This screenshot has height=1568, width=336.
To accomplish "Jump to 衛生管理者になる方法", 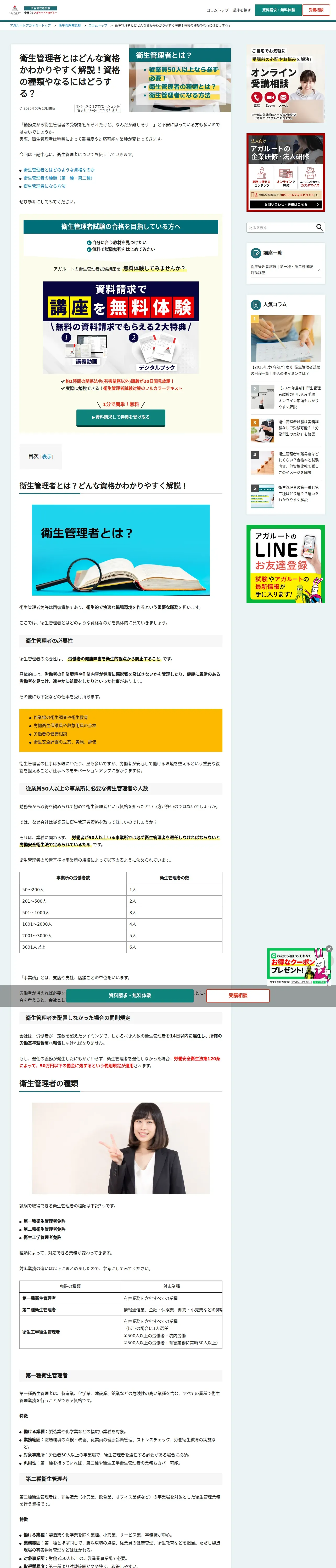I will (x=44, y=186).
